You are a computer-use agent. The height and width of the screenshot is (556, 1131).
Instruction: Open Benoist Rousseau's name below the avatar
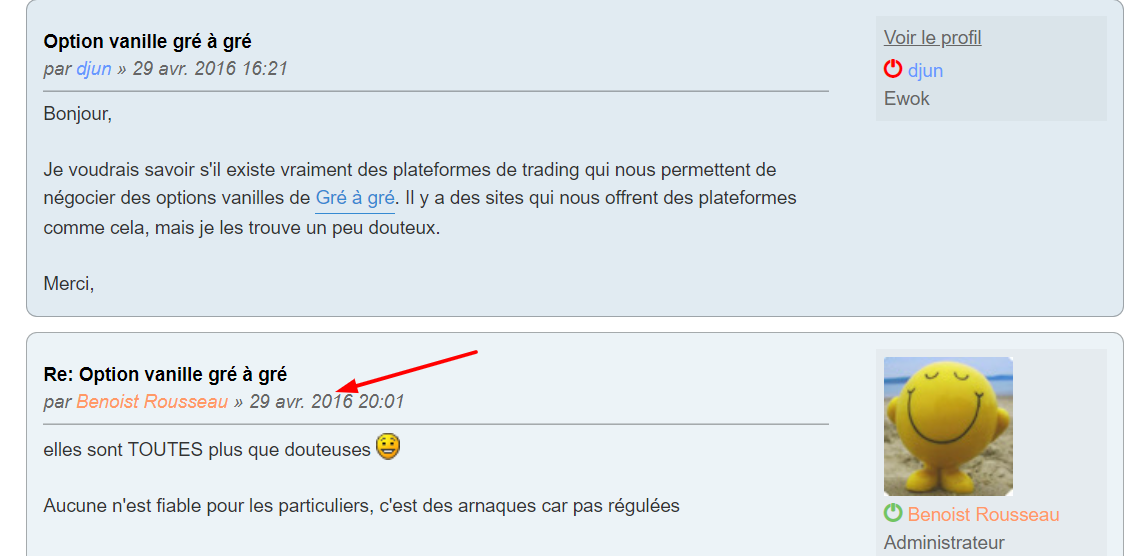(x=984, y=515)
